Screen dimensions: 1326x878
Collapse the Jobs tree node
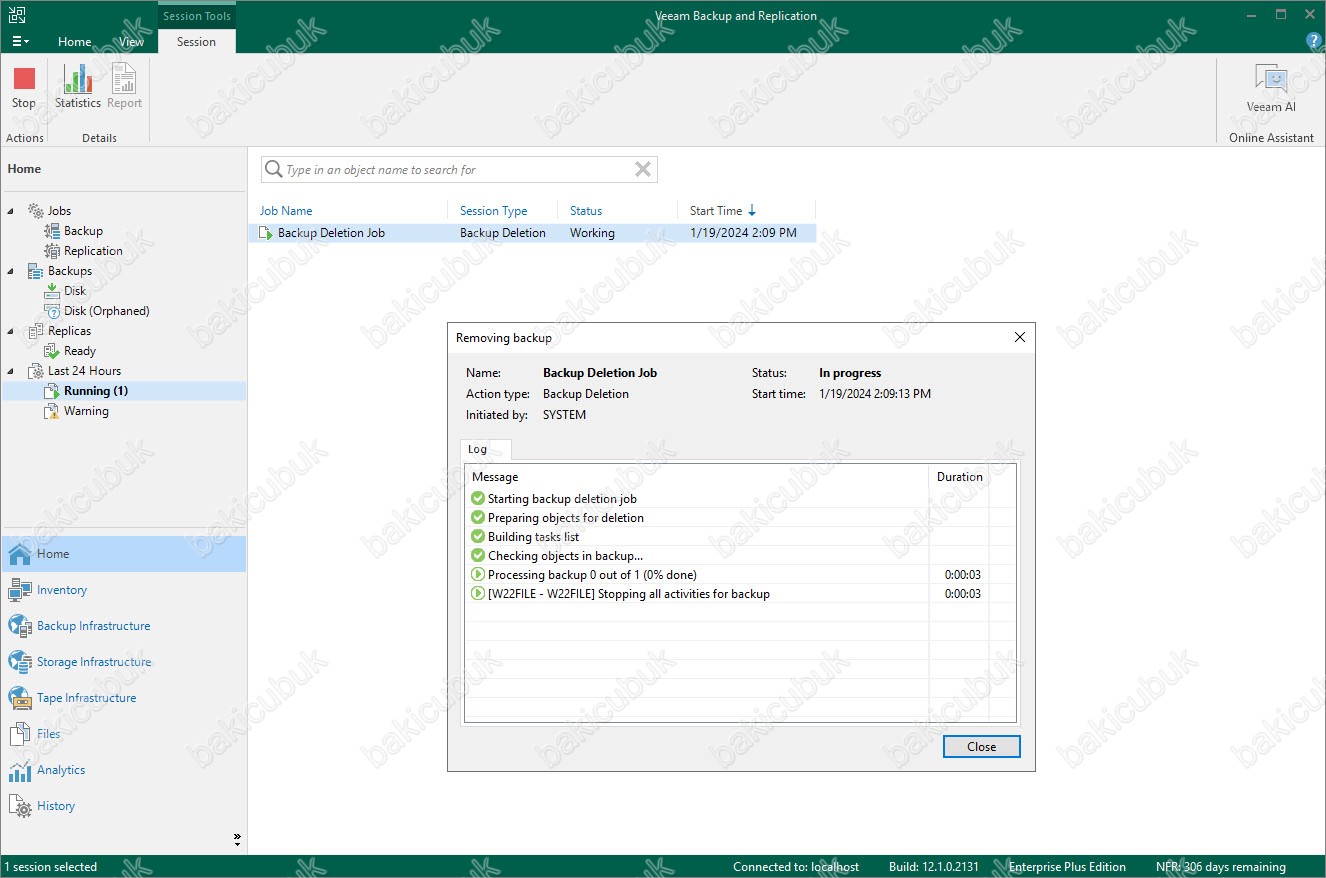pyautogui.click(x=11, y=211)
